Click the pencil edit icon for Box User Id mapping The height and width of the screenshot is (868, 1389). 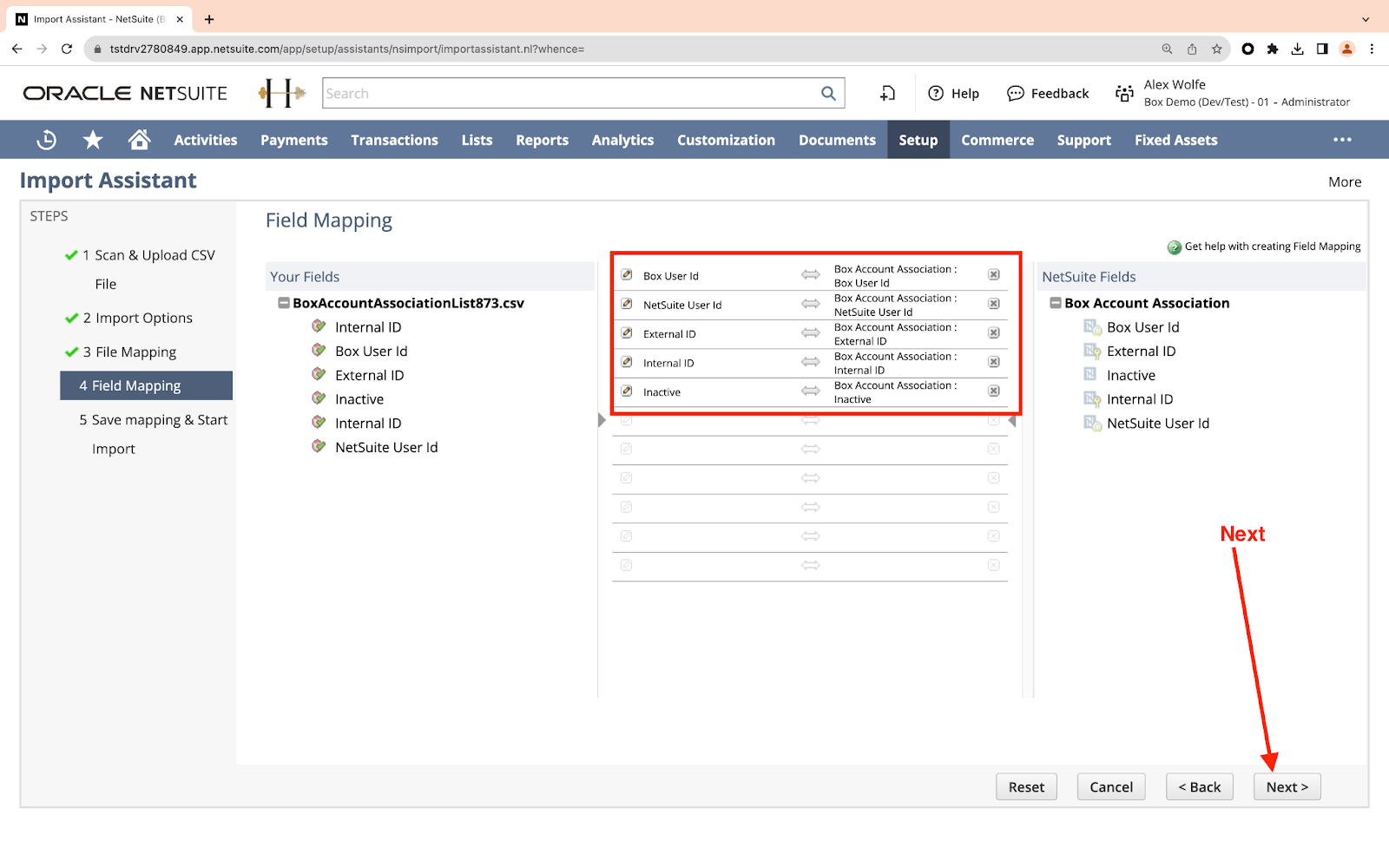627,275
